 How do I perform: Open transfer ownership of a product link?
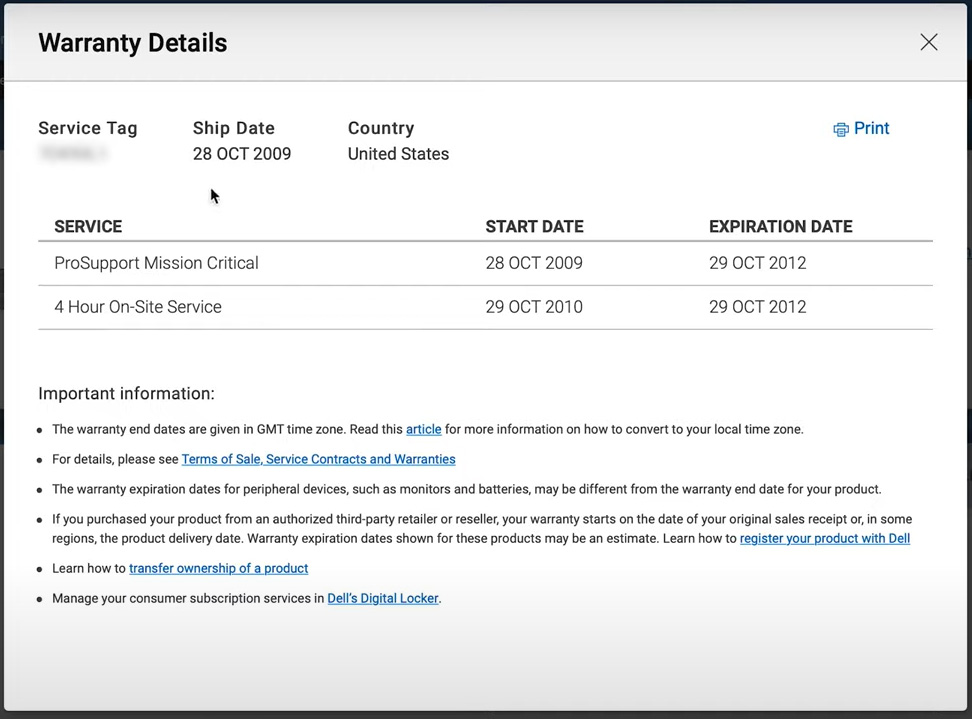tap(218, 568)
